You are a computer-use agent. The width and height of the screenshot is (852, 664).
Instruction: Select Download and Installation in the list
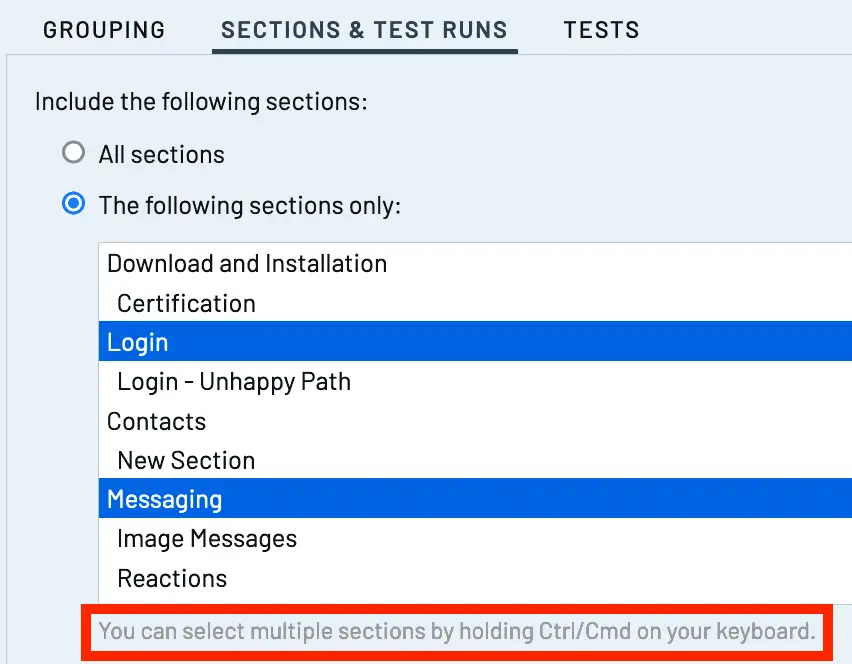point(475,264)
